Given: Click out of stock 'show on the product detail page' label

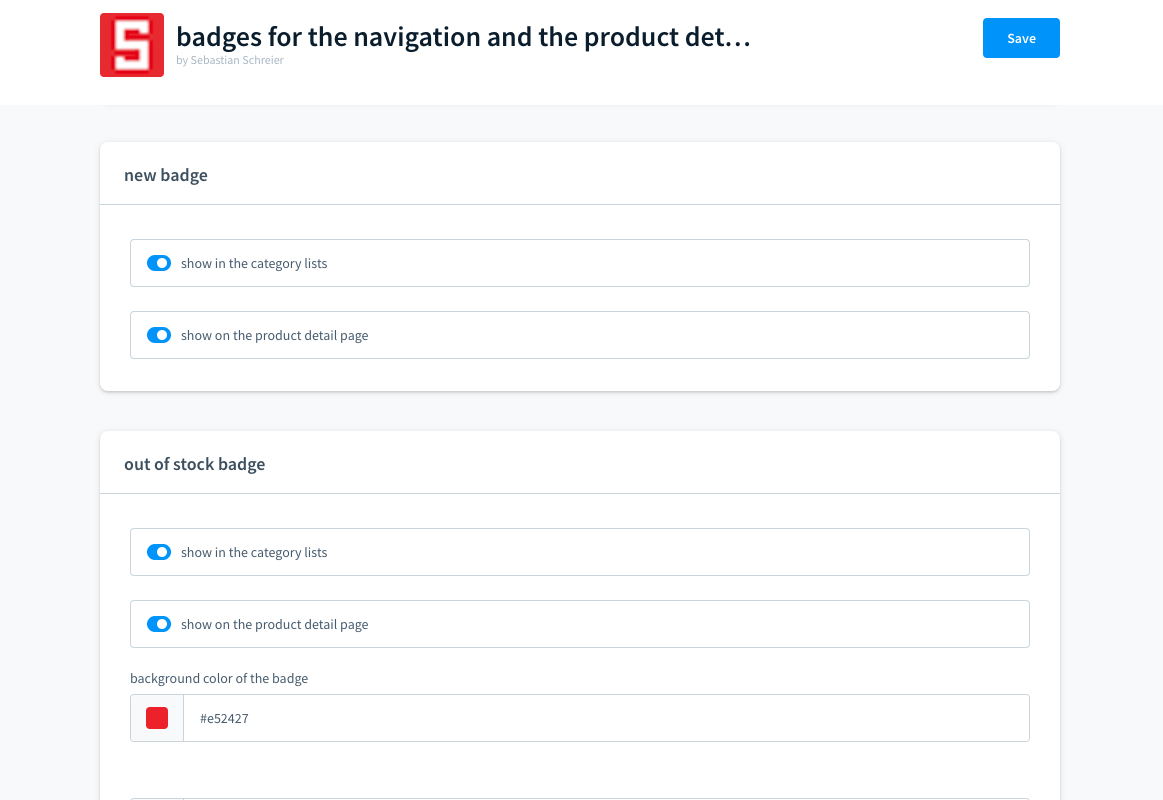Looking at the screenshot, I should coord(274,625).
